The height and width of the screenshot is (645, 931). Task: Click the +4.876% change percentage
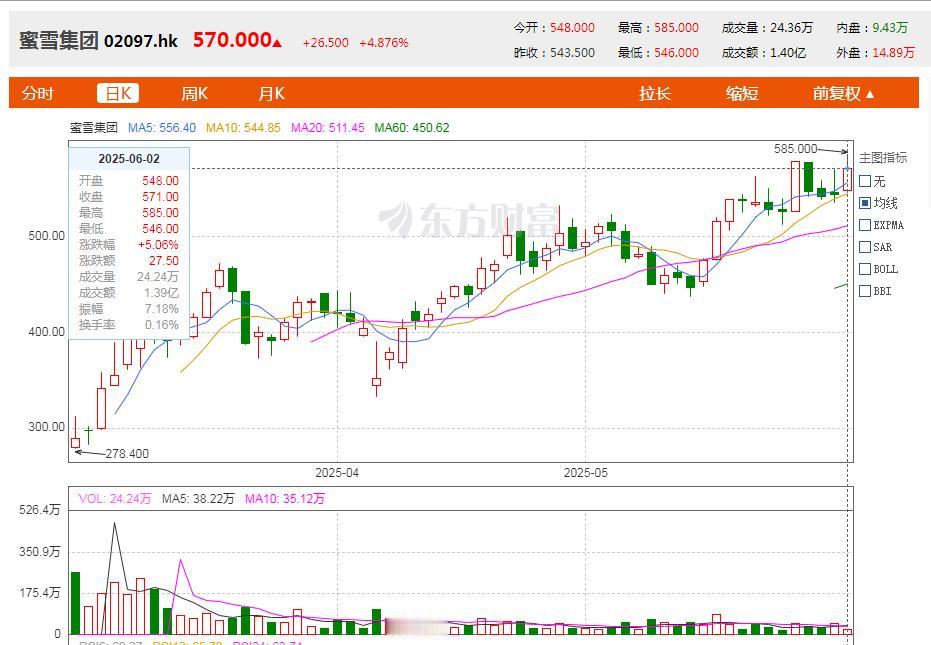(x=384, y=43)
